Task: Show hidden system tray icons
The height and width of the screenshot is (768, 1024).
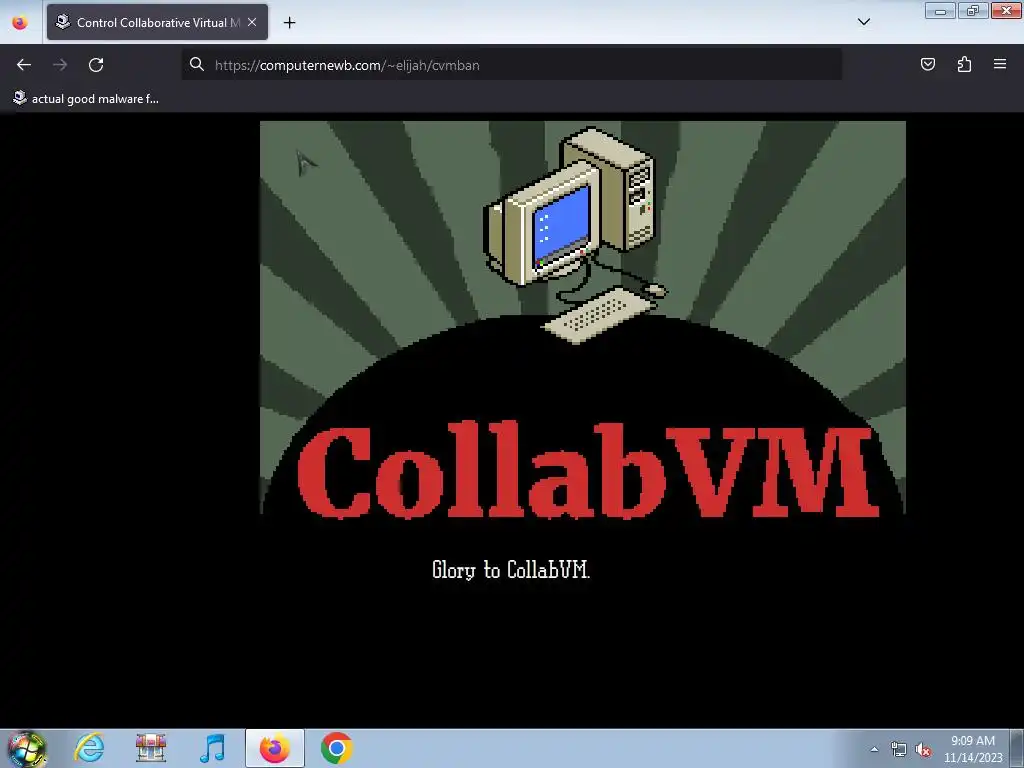Action: click(x=874, y=750)
